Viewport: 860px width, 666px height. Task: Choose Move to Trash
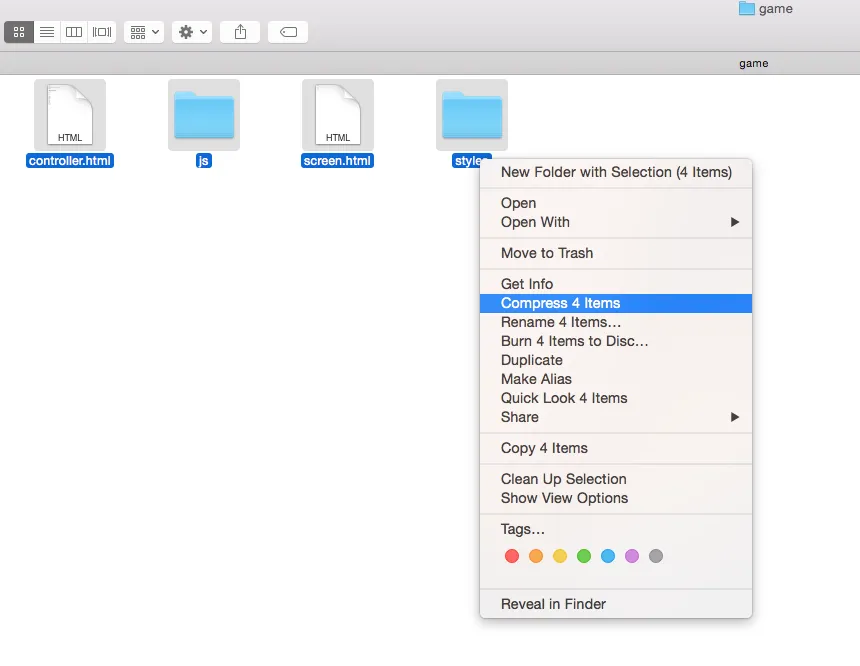click(x=616, y=253)
